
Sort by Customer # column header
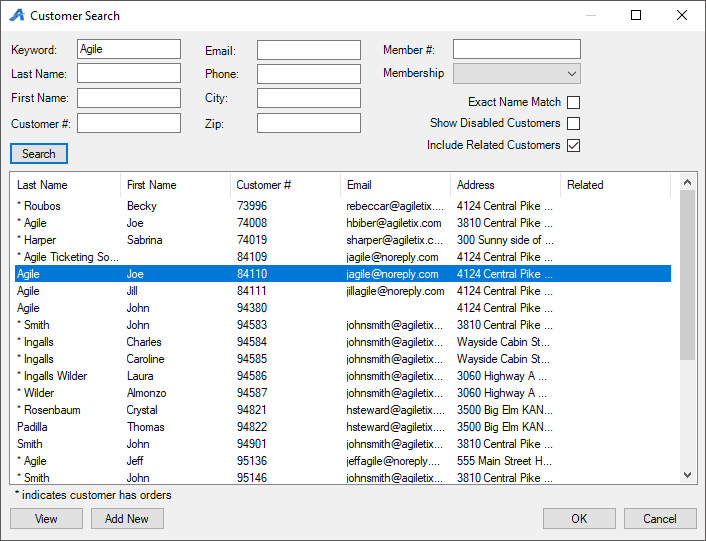285,185
